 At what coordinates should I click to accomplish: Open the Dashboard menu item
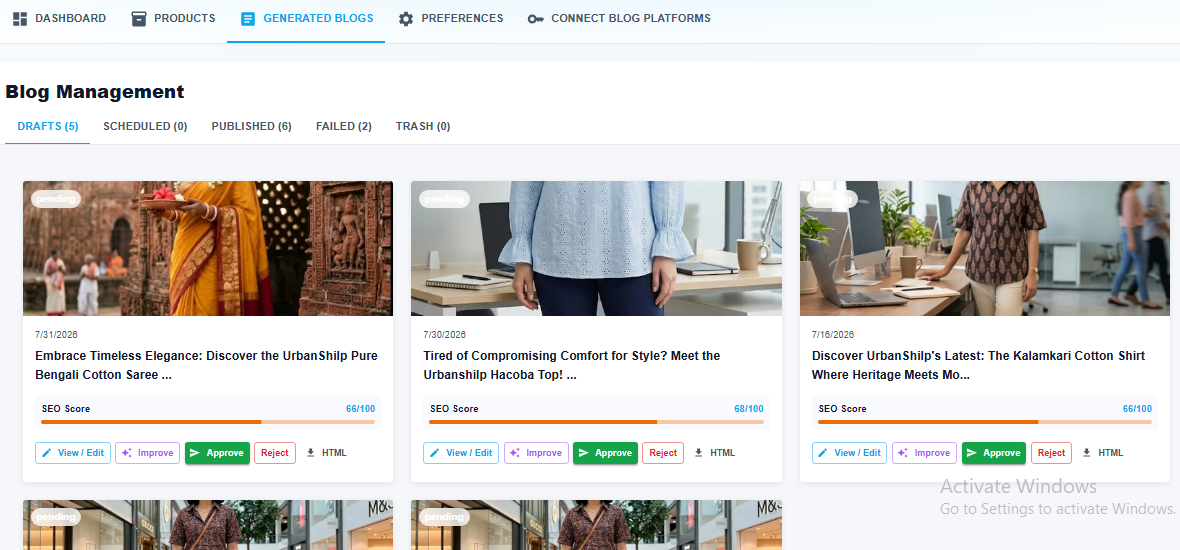(59, 19)
